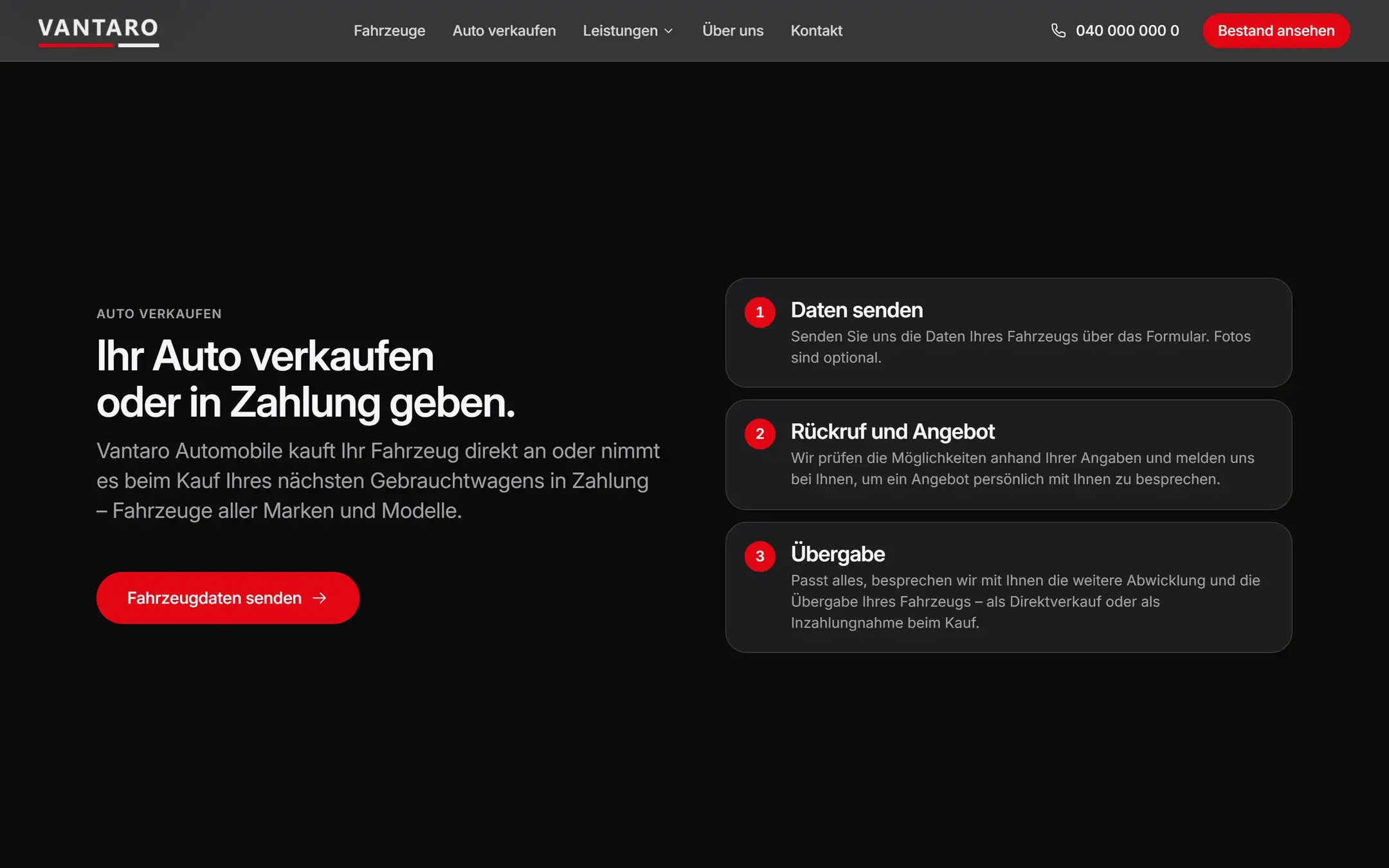Click the Bestand ansehen button

tap(1276, 31)
